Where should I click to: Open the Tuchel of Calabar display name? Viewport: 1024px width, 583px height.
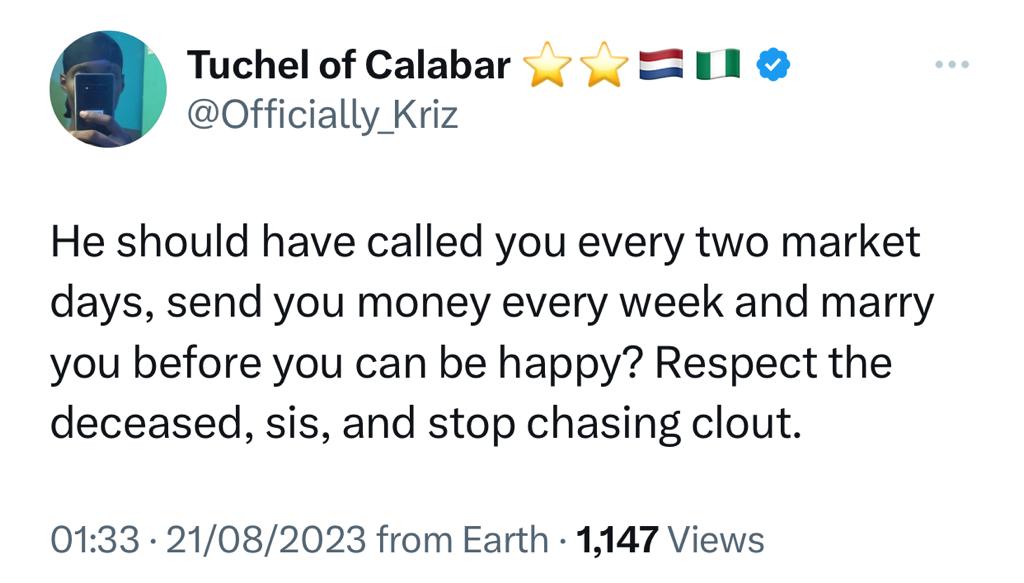(349, 65)
